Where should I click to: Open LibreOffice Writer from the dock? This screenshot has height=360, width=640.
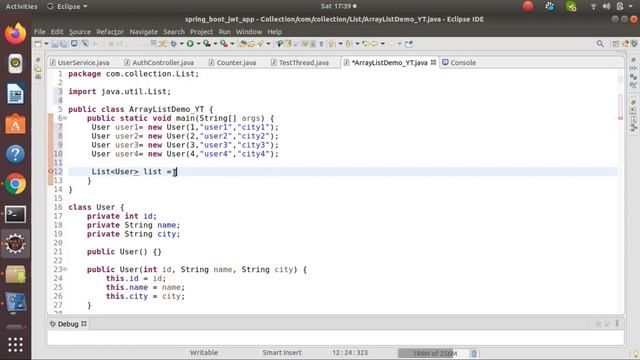(x=16, y=94)
